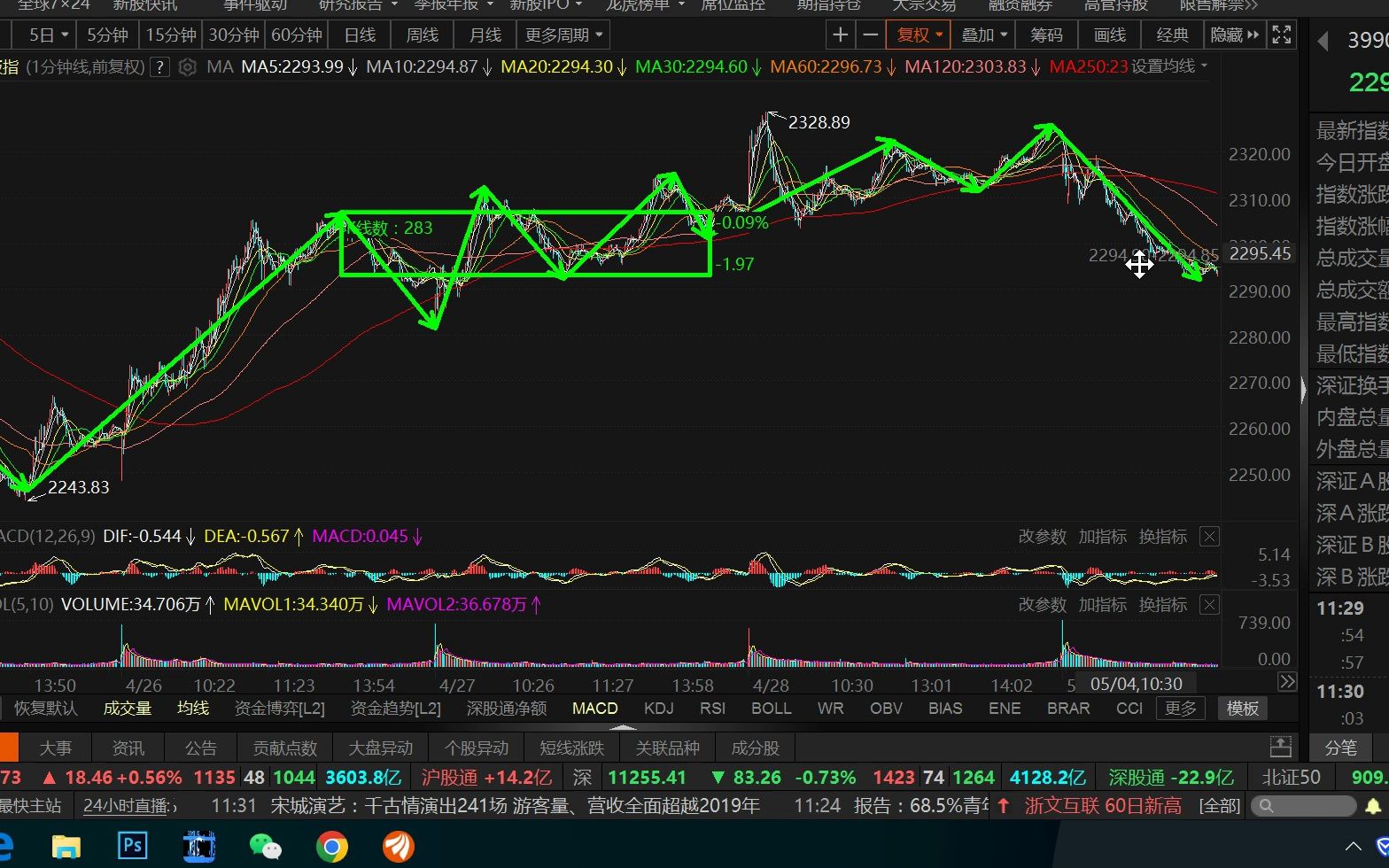Launch Photoshop from taskbar
Image resolution: width=1389 pixels, height=868 pixels.
point(133,847)
